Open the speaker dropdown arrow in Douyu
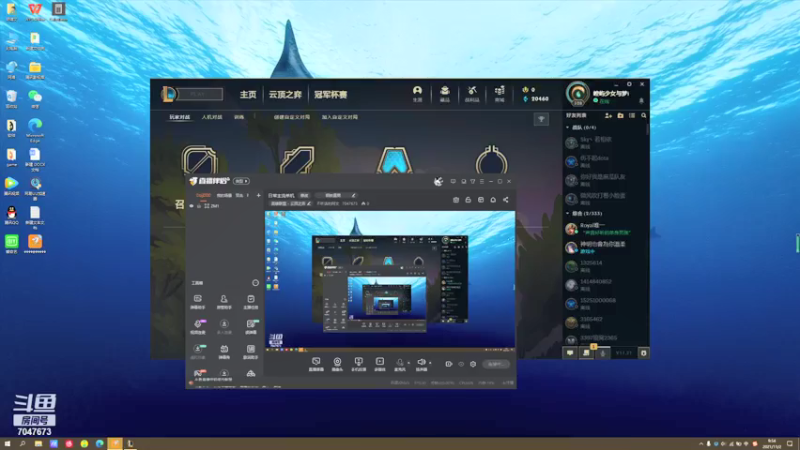 [430, 363]
